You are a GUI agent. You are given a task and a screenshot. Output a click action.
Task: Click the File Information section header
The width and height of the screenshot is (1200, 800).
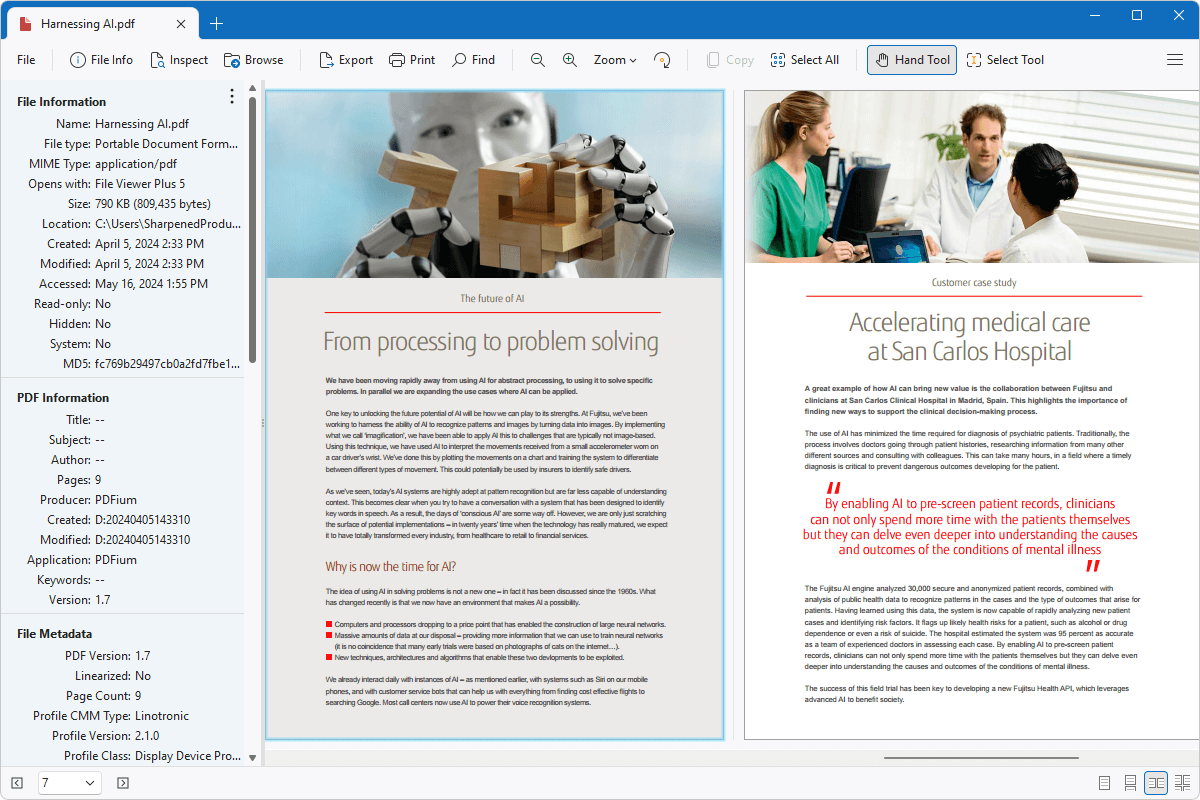pyautogui.click(x=62, y=101)
